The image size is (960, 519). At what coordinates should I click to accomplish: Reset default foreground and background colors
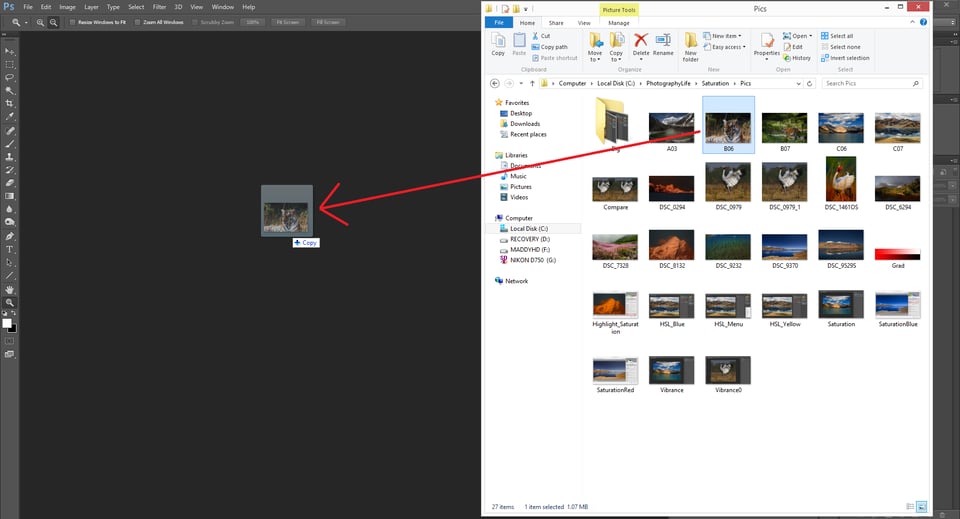pyautogui.click(x=5, y=313)
